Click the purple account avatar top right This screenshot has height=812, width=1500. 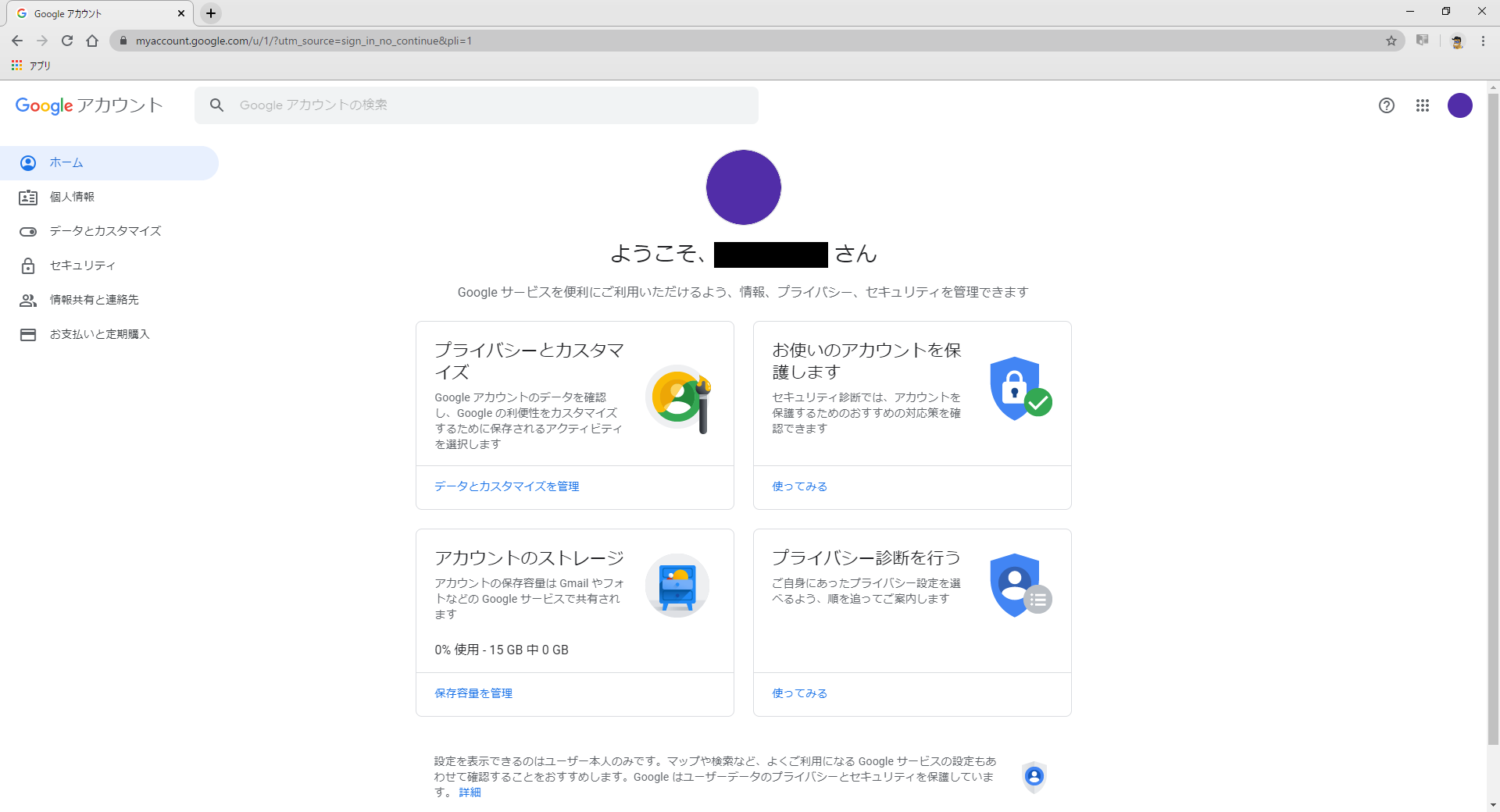click(1460, 105)
